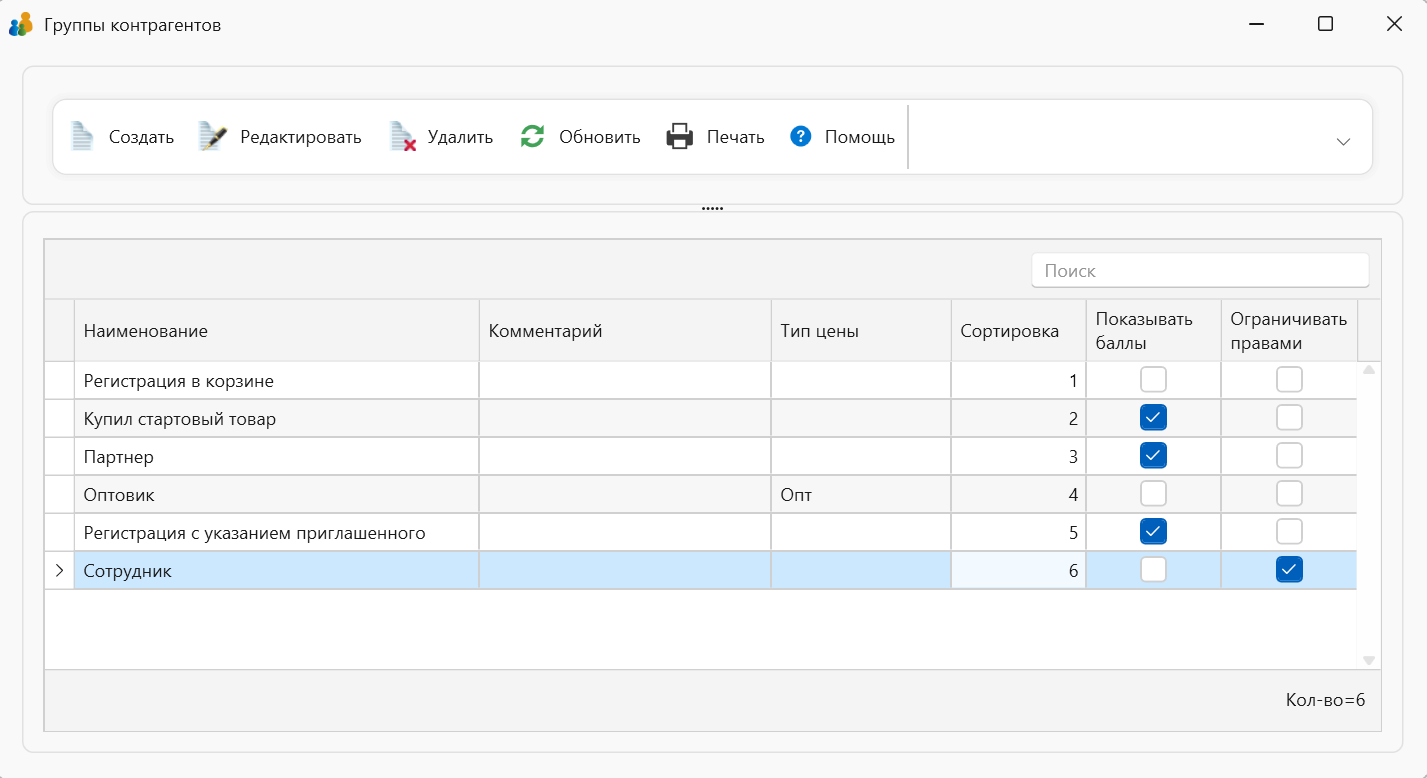Select the Сотрудник row name

tap(128, 571)
